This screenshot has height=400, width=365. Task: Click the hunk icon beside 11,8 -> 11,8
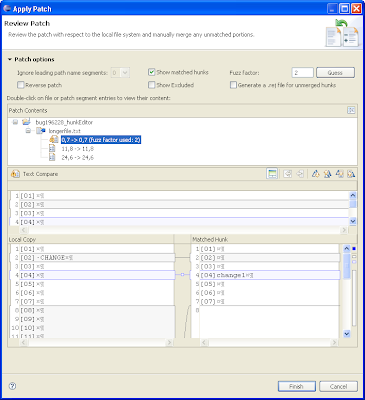(x=52, y=148)
